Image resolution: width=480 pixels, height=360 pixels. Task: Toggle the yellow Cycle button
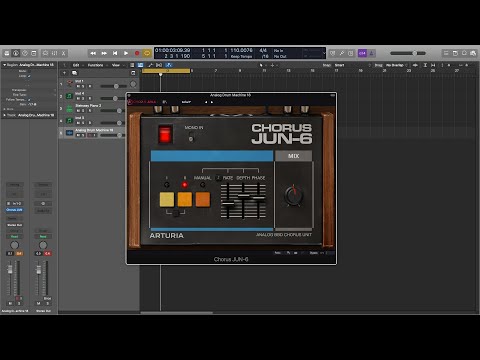pos(147,53)
